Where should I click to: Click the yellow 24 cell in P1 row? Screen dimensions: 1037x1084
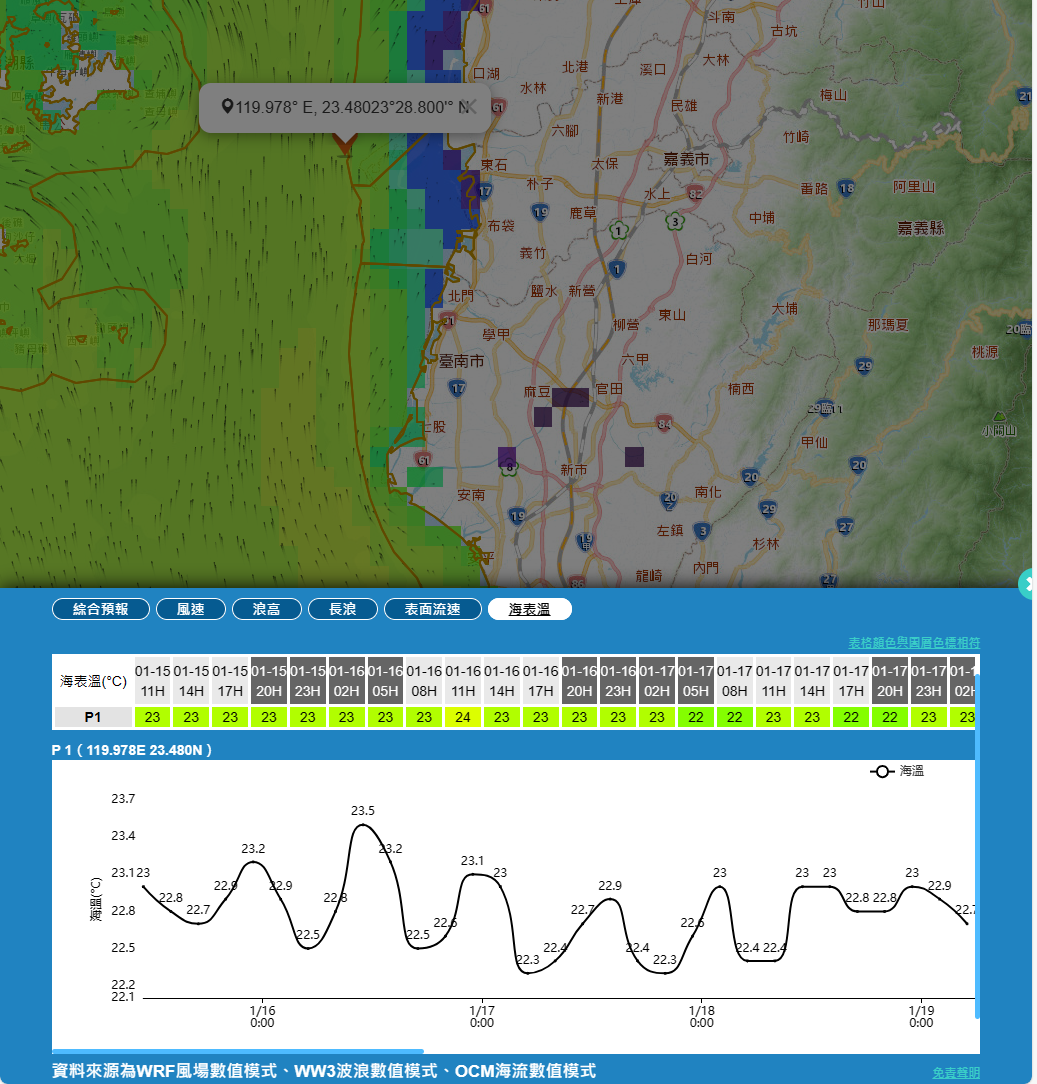pos(463,717)
